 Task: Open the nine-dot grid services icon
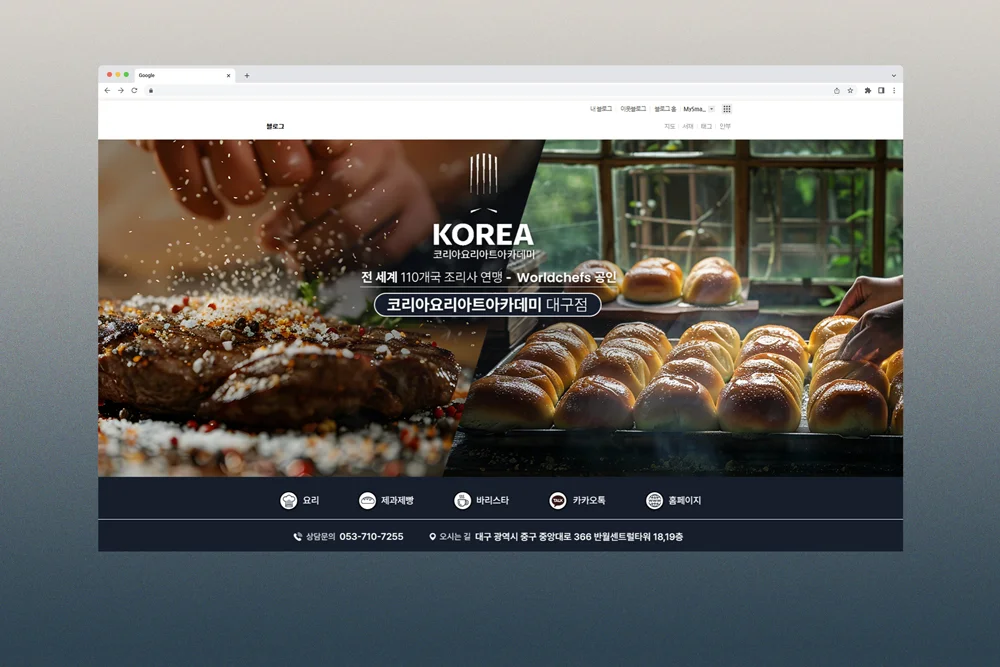coord(726,109)
